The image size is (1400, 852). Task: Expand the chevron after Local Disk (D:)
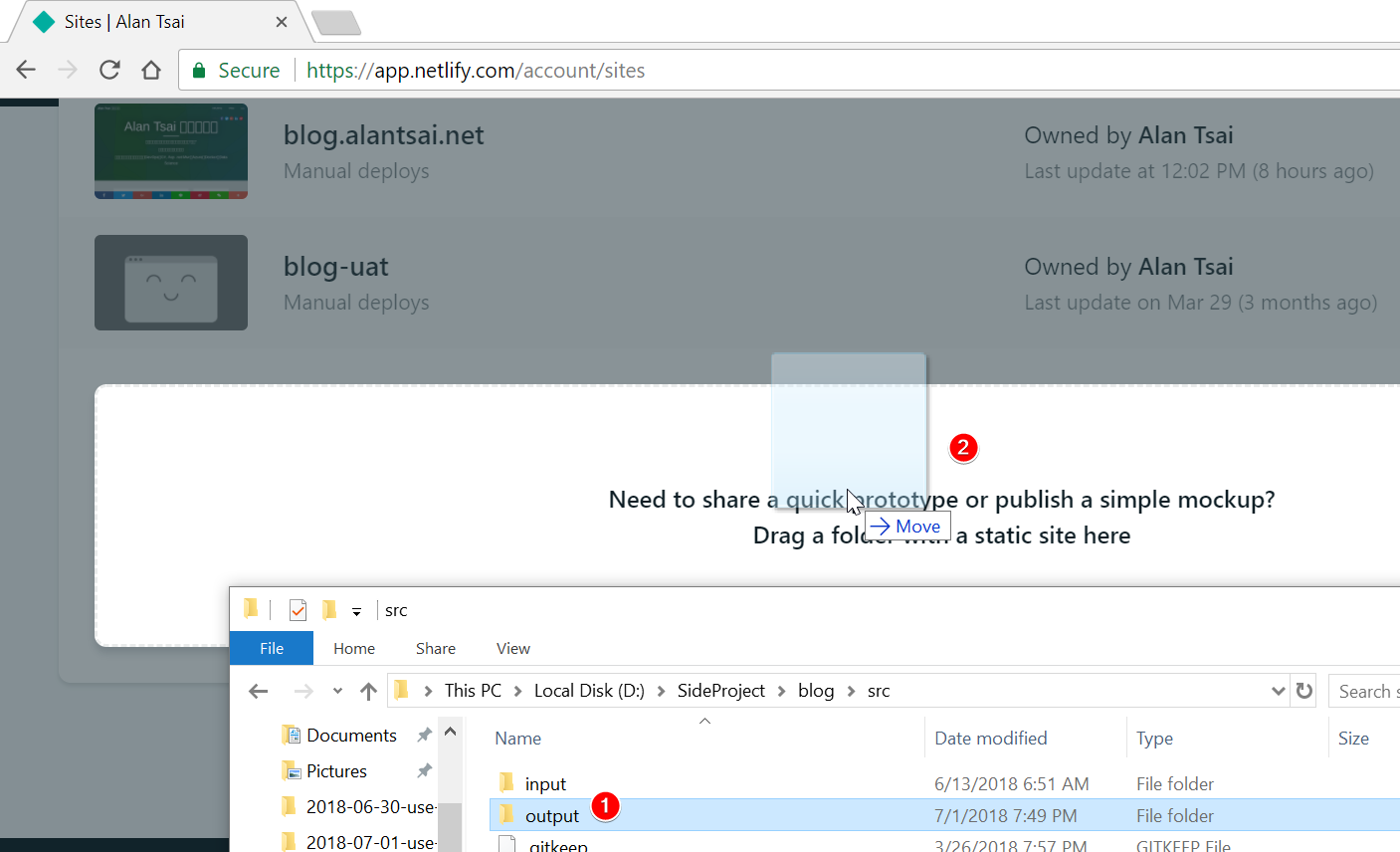[x=661, y=691]
